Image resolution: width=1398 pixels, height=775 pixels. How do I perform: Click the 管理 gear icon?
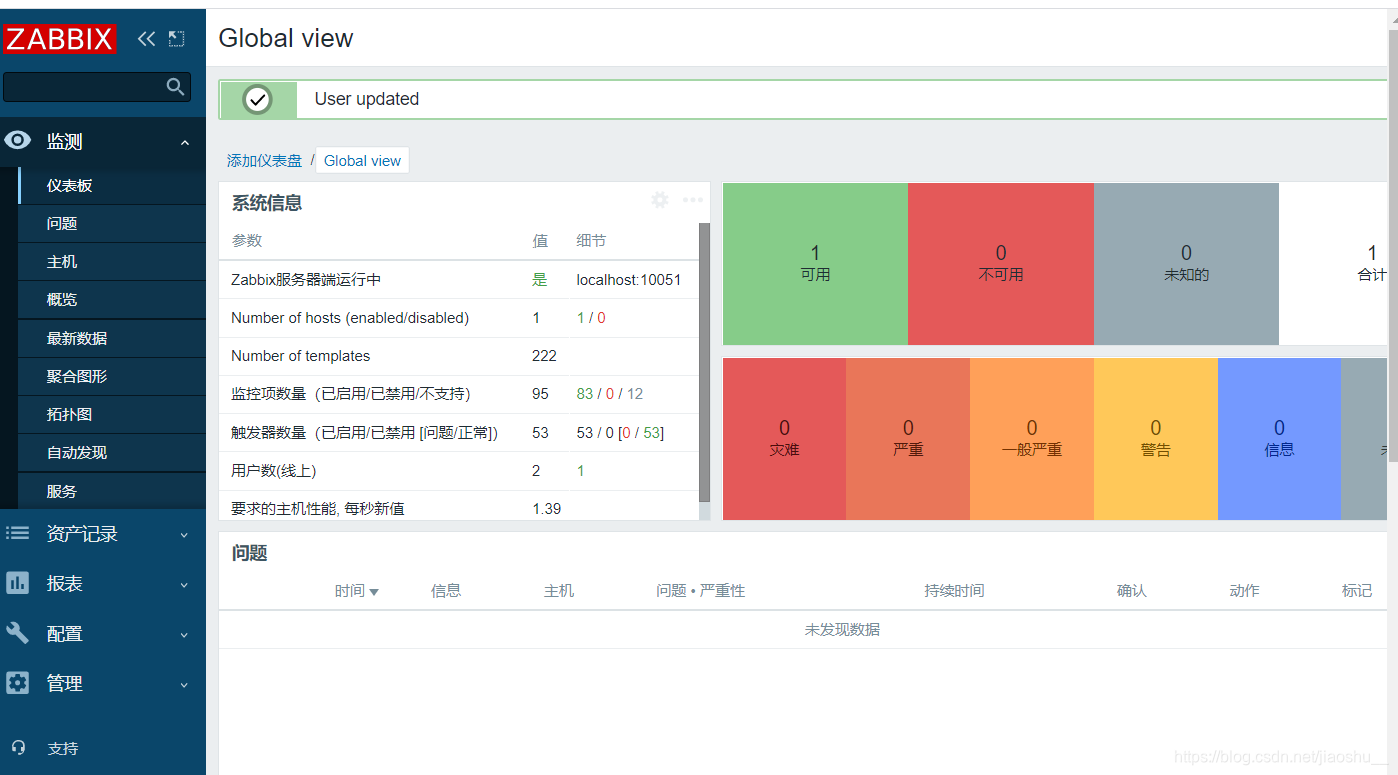point(18,683)
